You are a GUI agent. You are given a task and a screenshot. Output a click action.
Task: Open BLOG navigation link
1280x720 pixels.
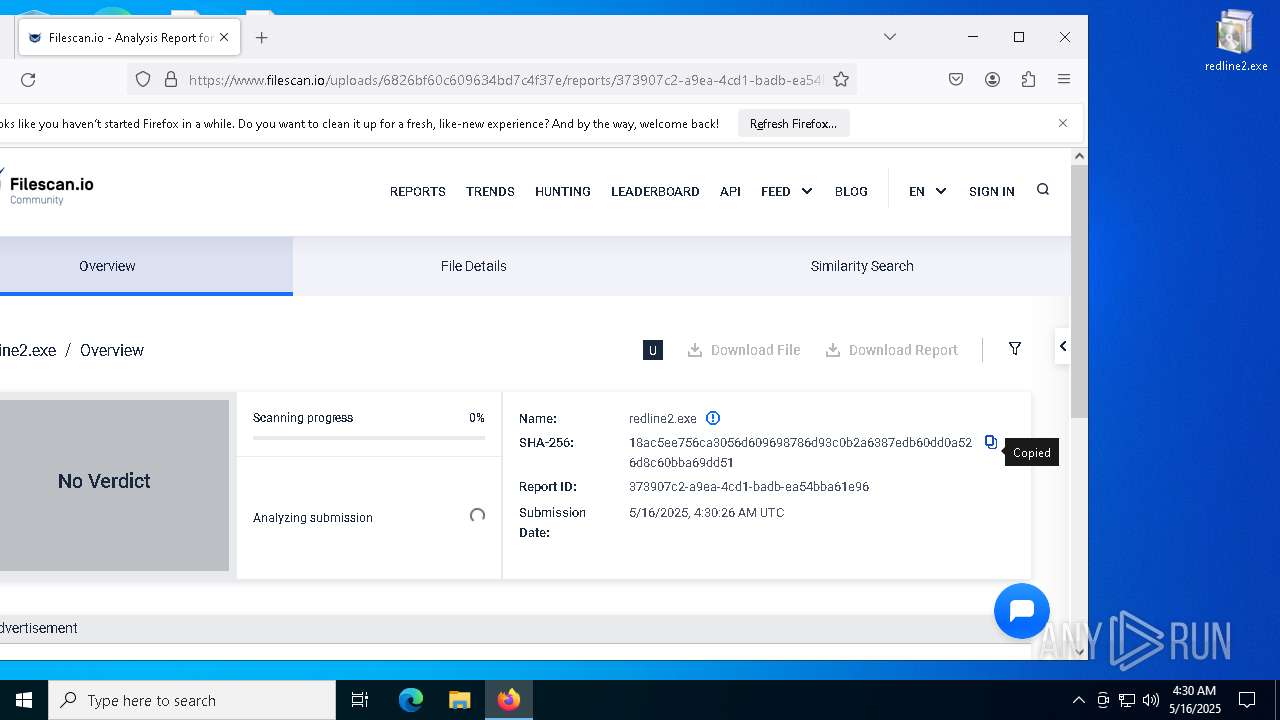pyautogui.click(x=851, y=191)
